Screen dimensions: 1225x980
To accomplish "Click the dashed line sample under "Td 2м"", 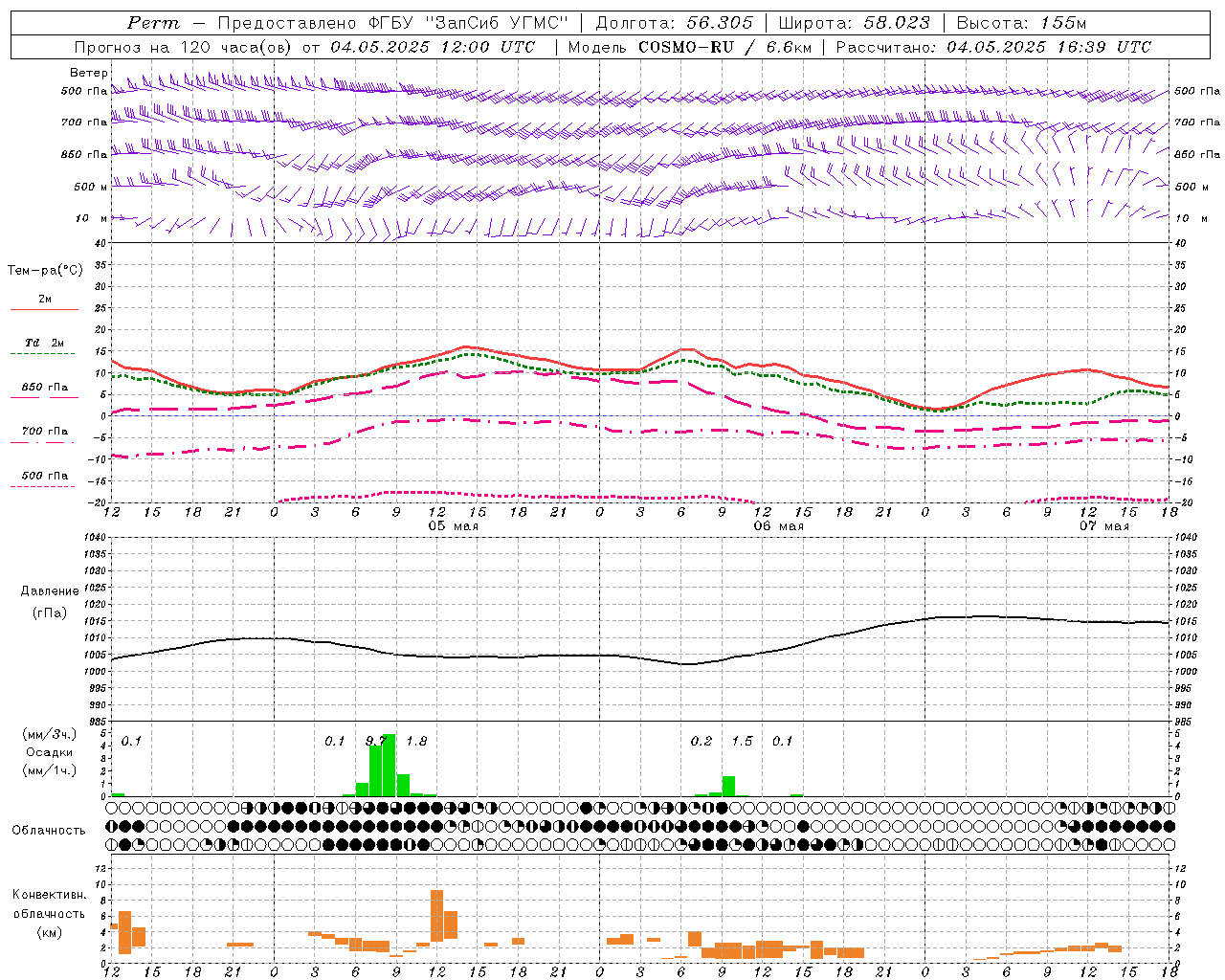I will (x=44, y=353).
